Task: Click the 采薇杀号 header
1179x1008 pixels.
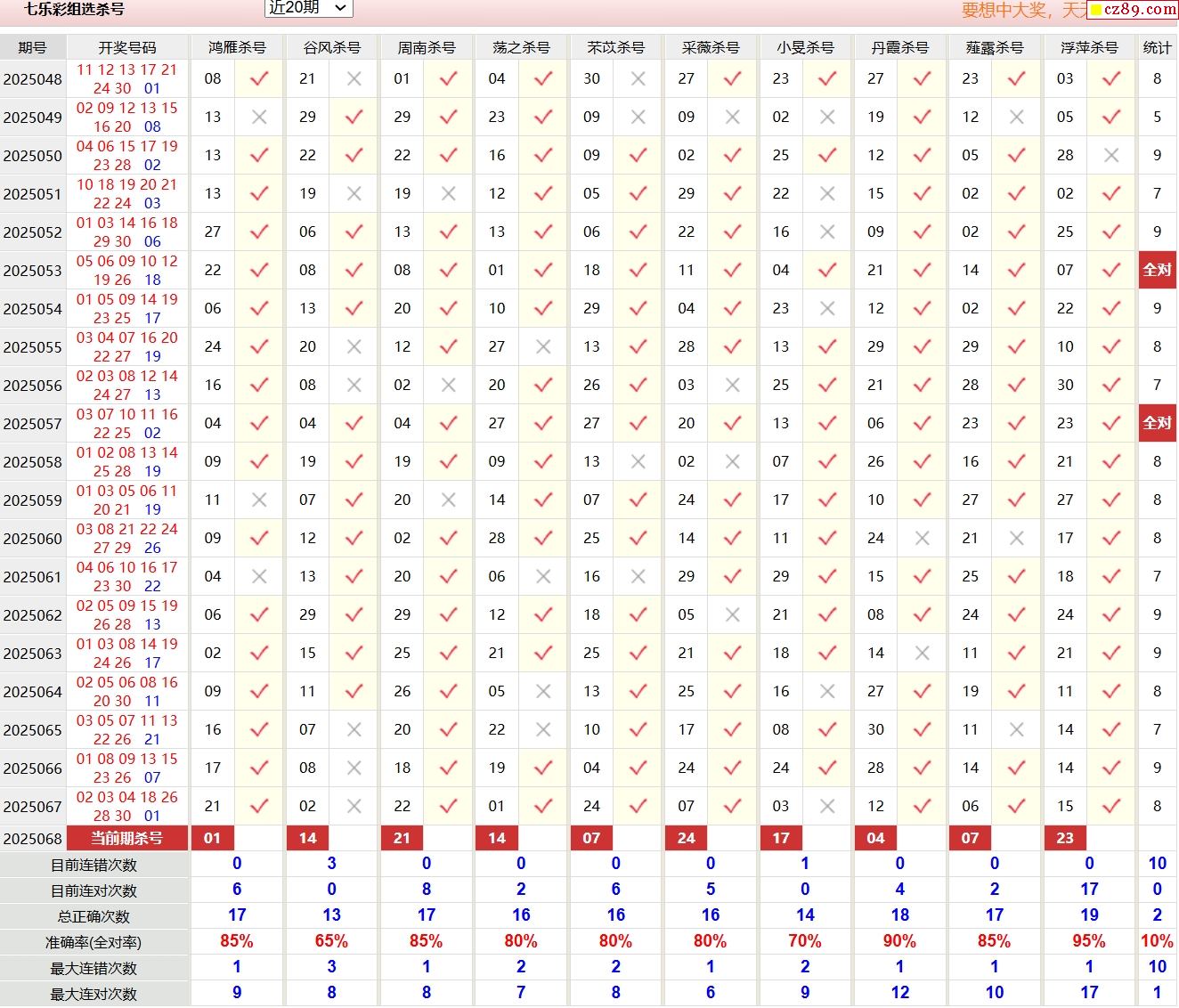Action: [711, 47]
